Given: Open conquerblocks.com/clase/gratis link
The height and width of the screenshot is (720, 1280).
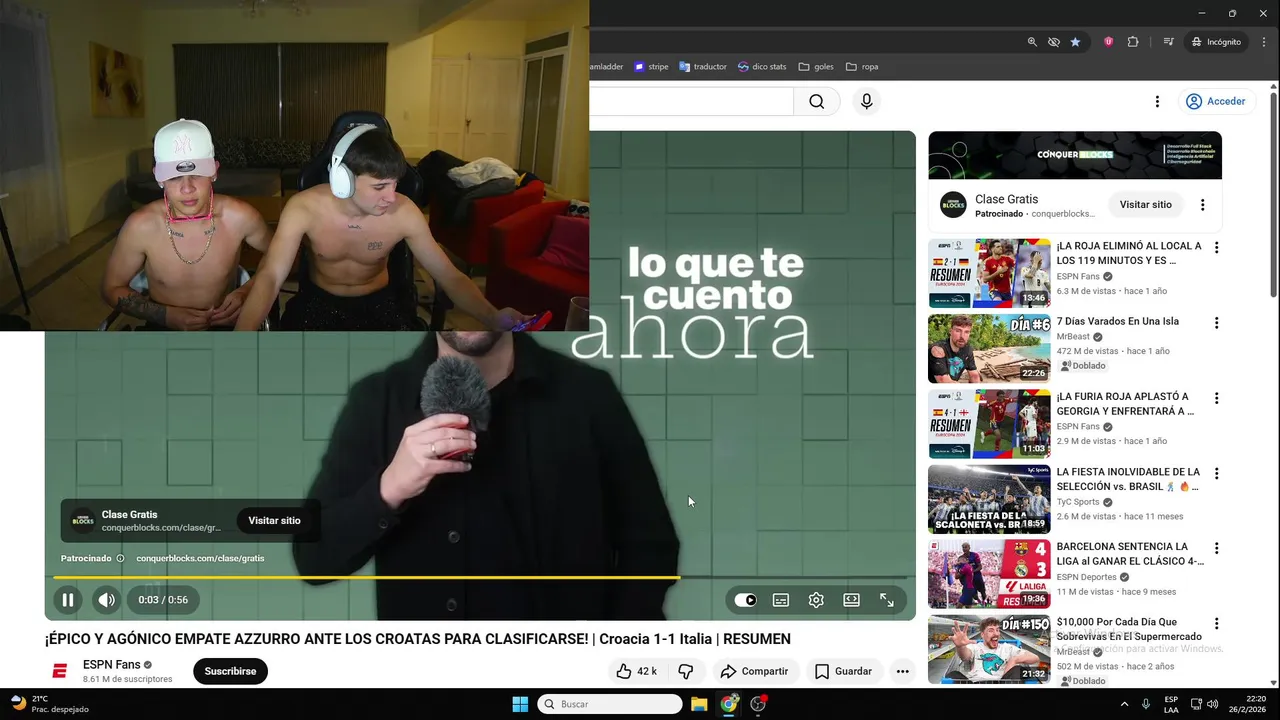Looking at the screenshot, I should (200, 558).
